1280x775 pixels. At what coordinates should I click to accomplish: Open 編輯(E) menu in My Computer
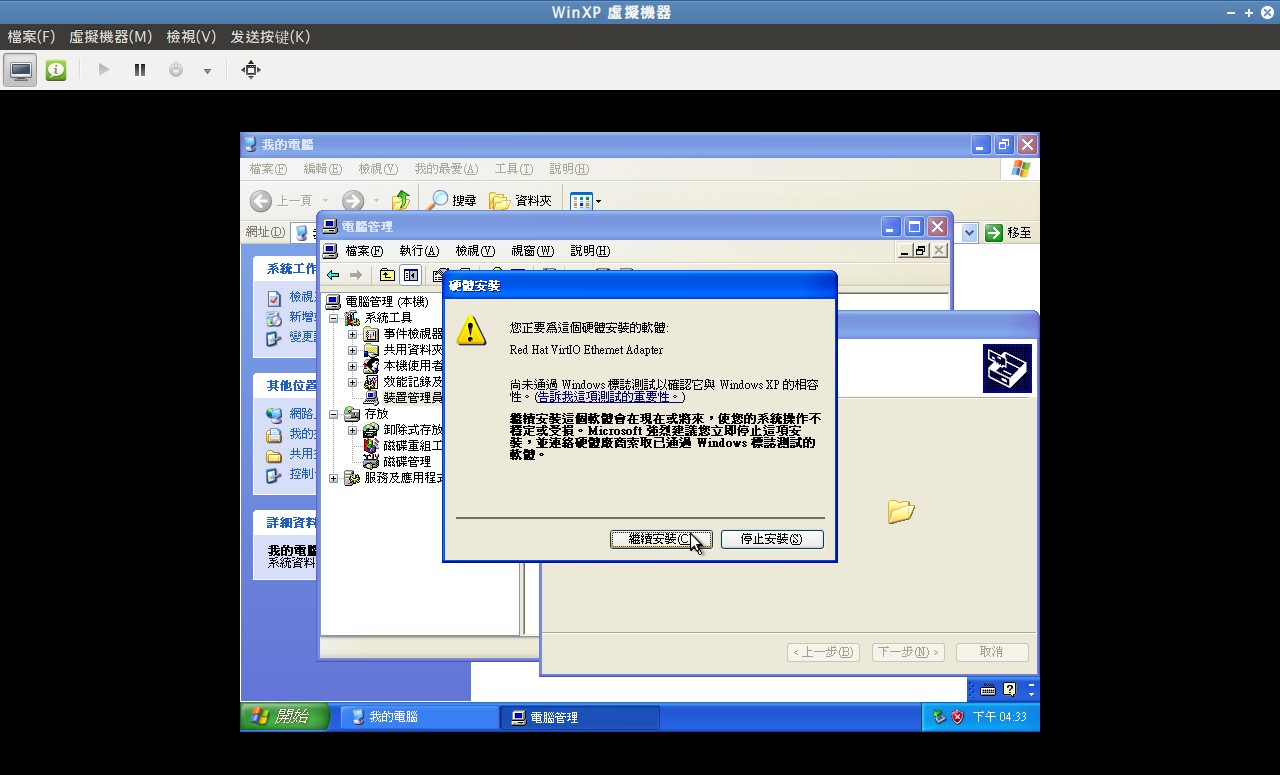[x=322, y=169]
